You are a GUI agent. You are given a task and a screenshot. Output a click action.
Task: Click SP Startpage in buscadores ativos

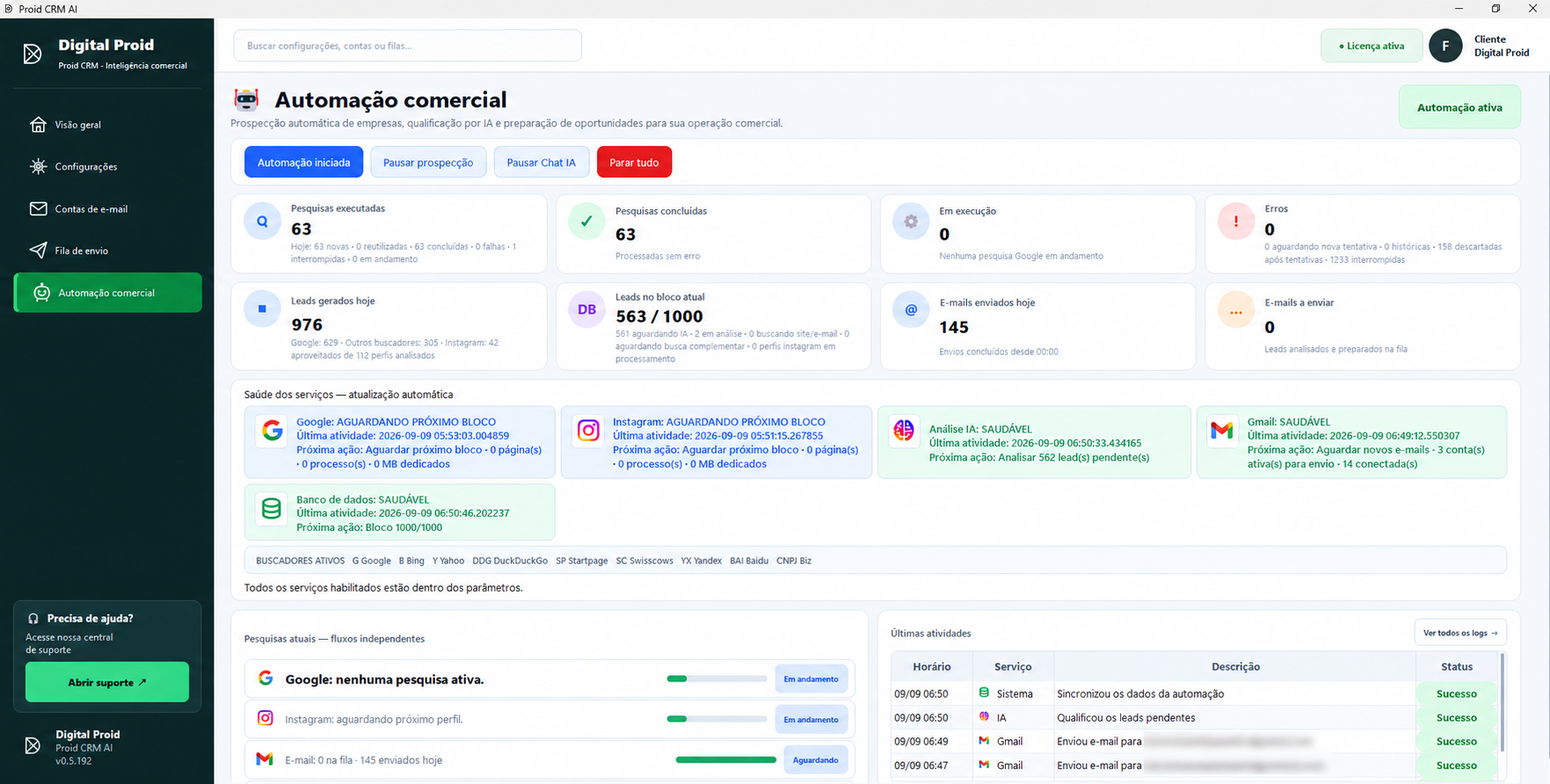pyautogui.click(x=582, y=561)
